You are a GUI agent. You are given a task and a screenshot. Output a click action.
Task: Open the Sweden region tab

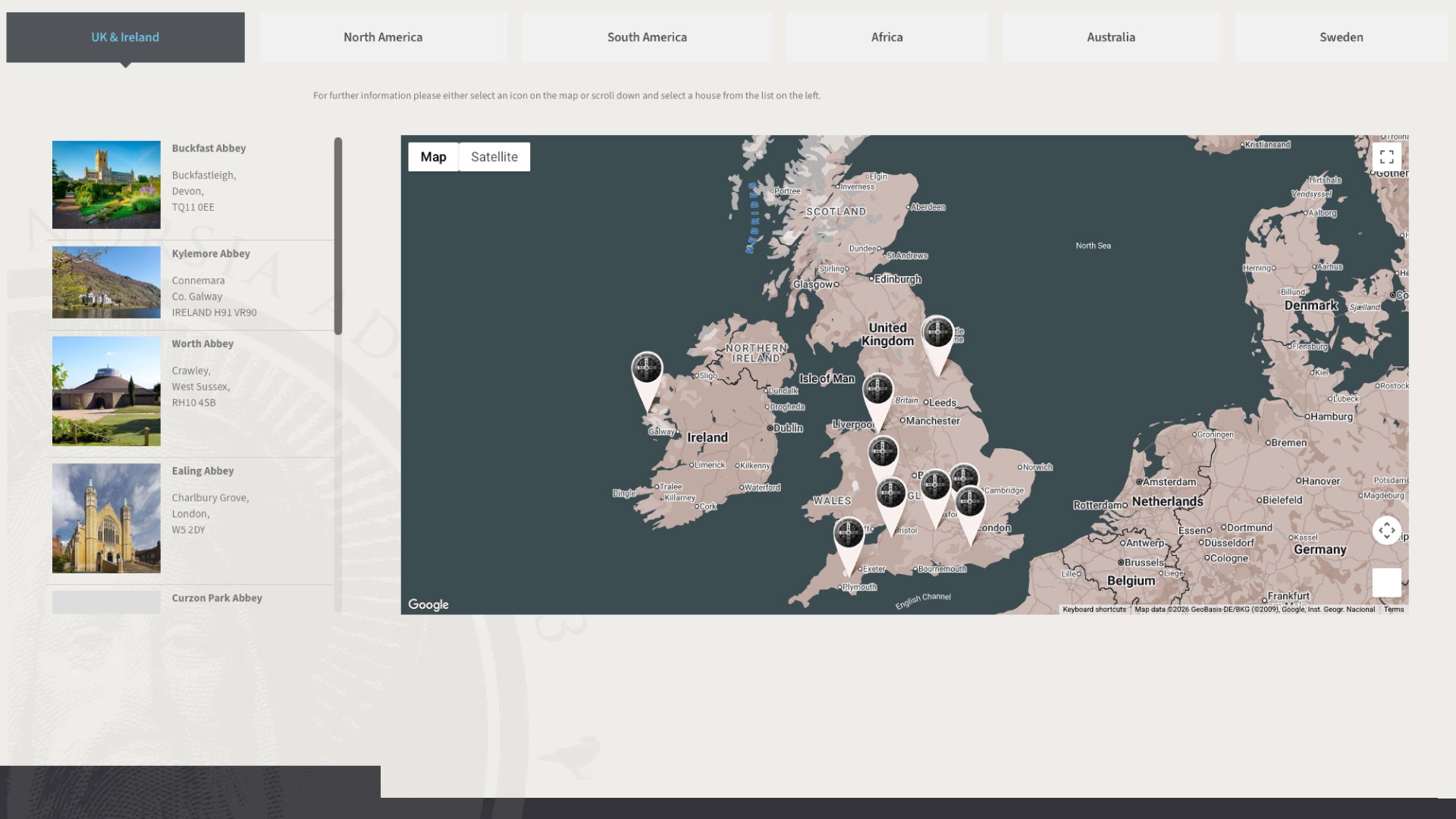[x=1340, y=37]
